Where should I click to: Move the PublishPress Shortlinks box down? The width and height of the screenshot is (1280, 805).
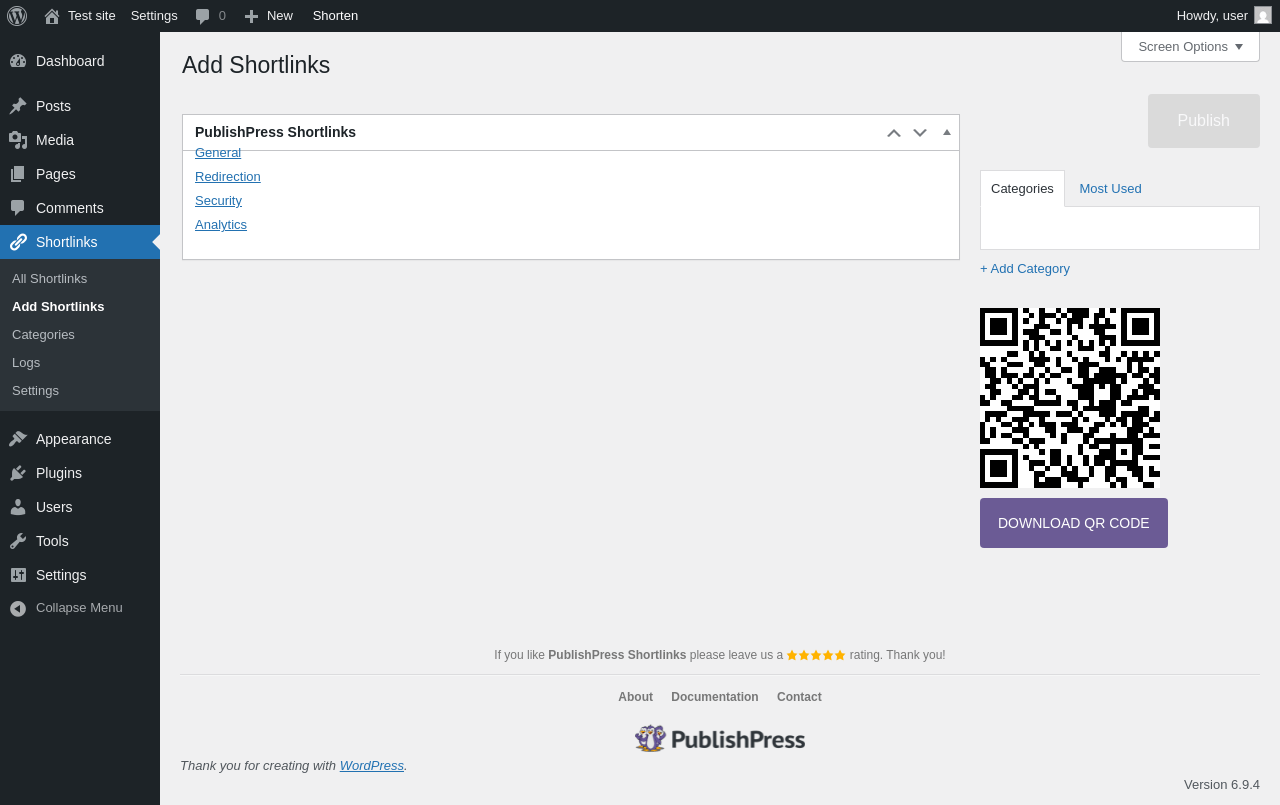coord(920,132)
